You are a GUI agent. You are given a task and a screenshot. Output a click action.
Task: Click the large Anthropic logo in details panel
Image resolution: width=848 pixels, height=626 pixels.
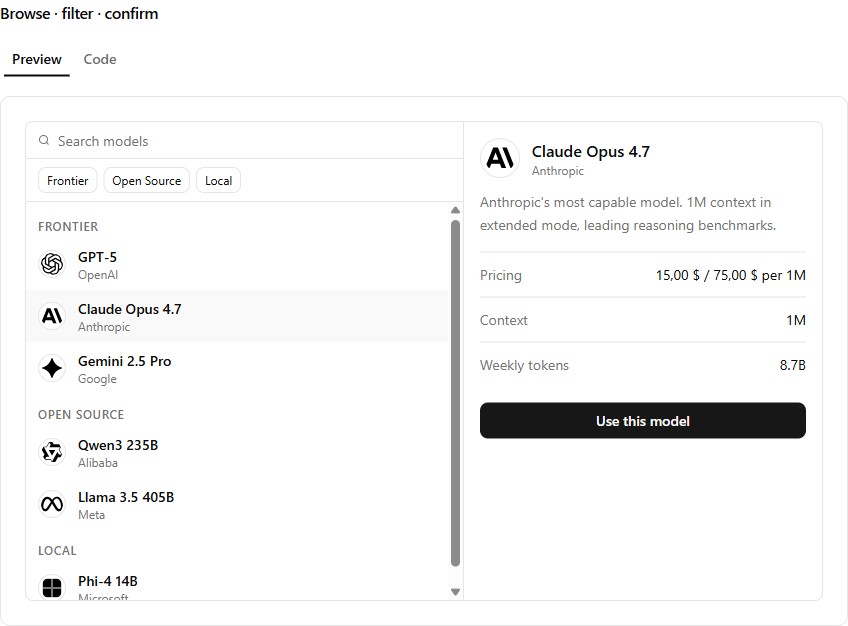click(500, 158)
